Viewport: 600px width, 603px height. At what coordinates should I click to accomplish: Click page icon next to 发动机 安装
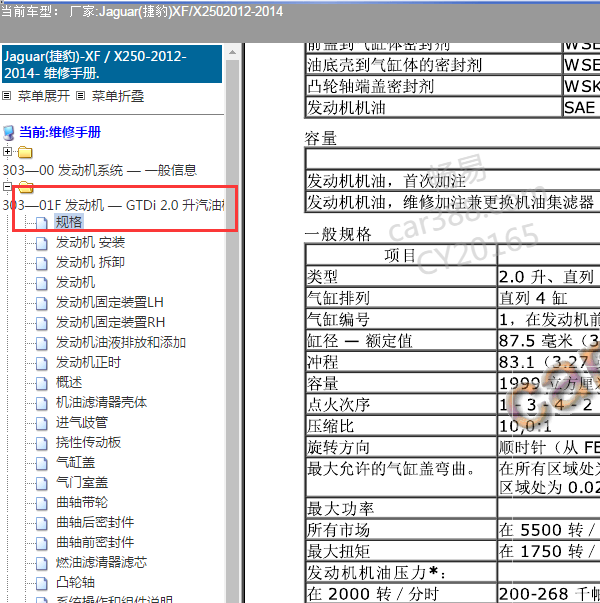[x=42, y=243]
